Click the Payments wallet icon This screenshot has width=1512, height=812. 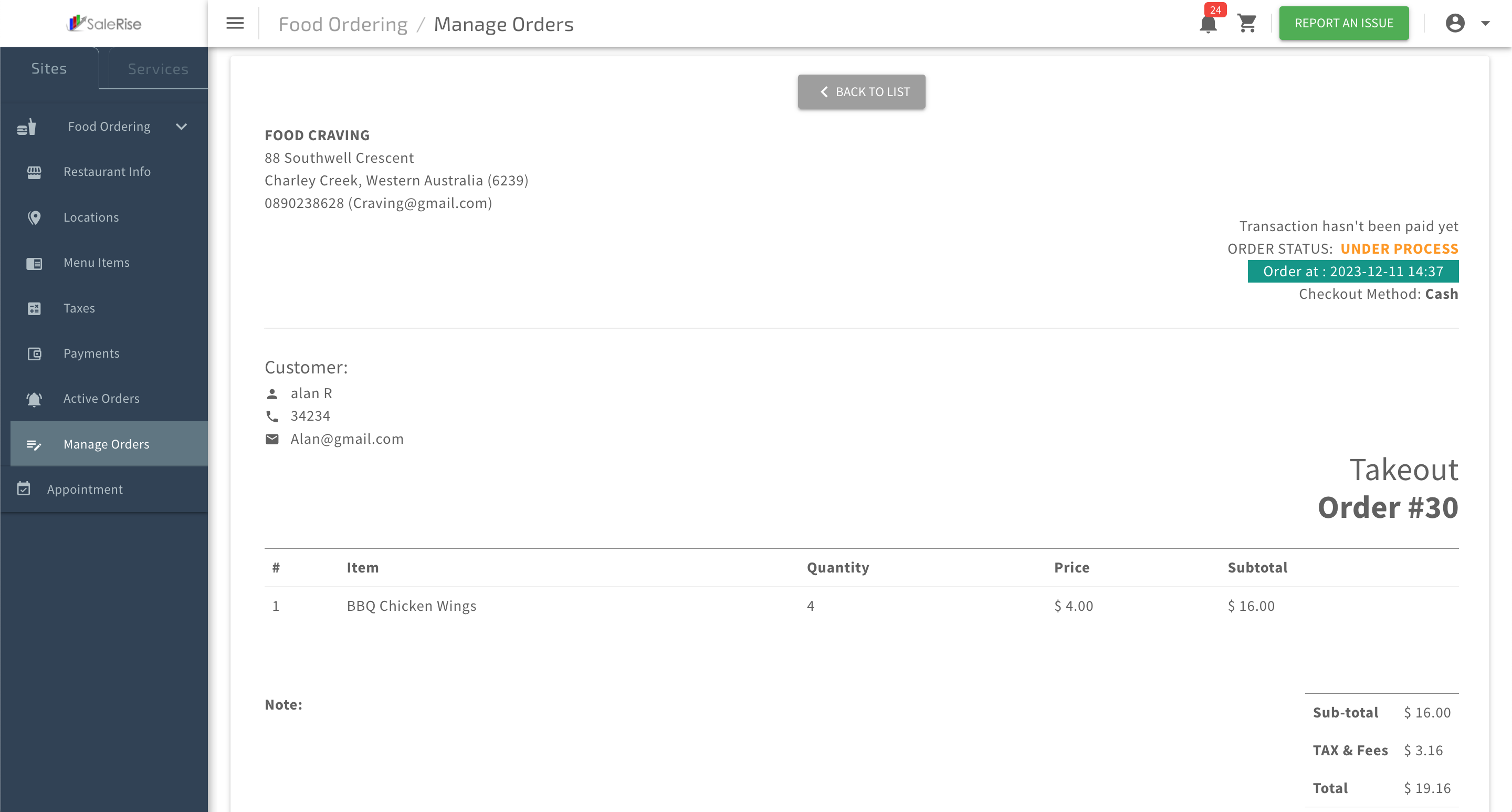pos(34,353)
